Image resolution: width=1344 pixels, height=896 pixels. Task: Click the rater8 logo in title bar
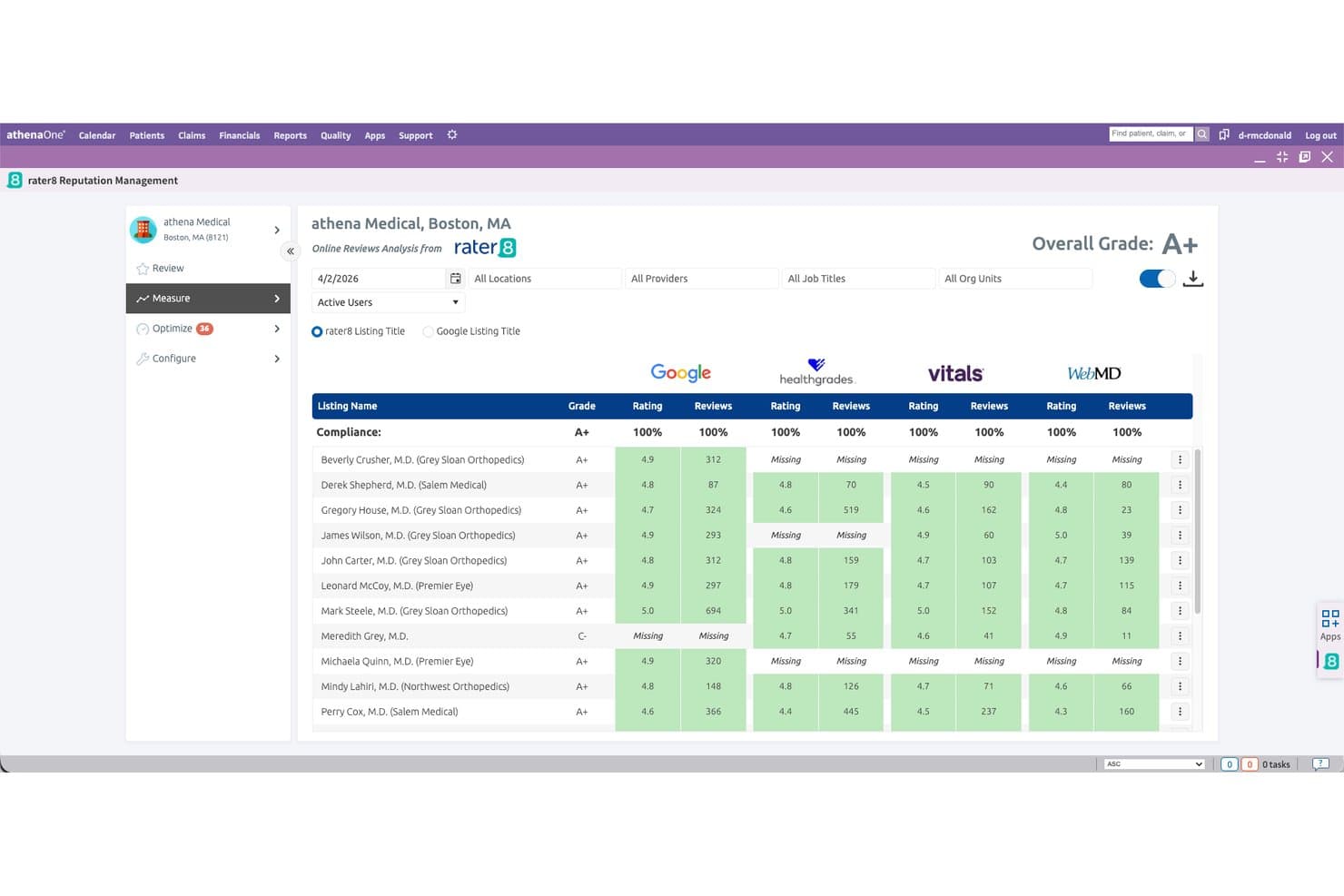coord(15,180)
